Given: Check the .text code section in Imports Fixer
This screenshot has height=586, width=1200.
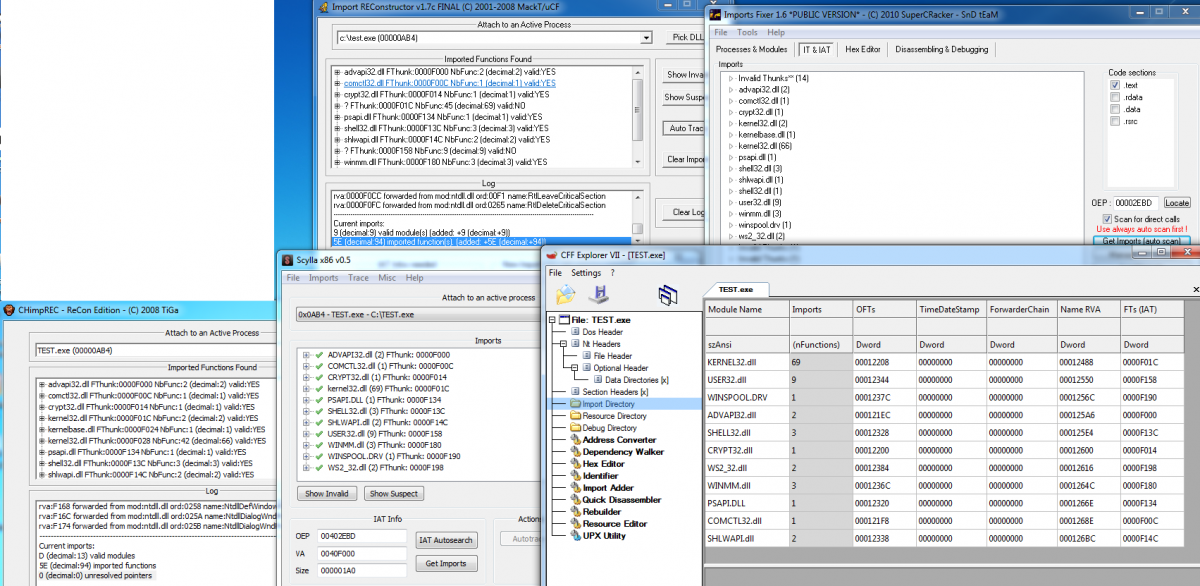Looking at the screenshot, I should point(1115,86).
